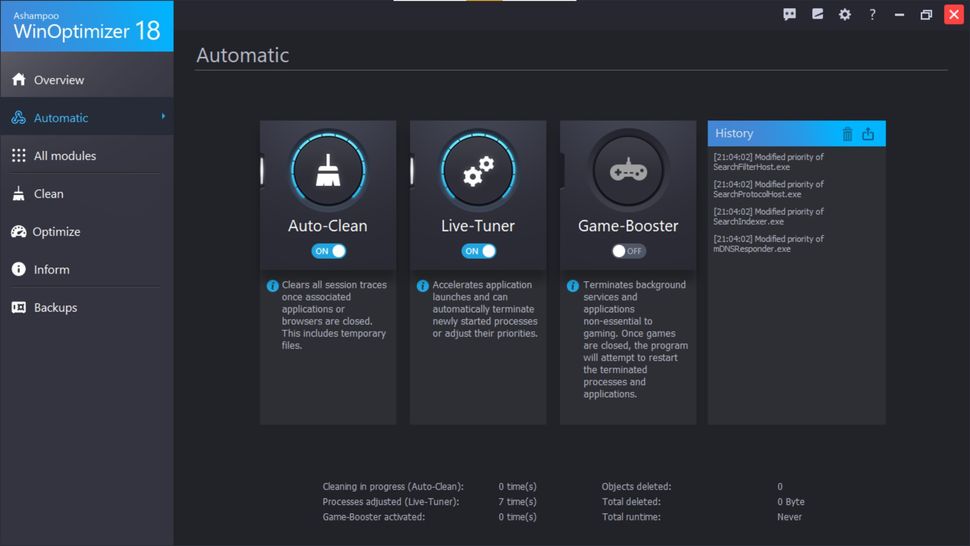Click the backup icon beside Backups
The image size is (970, 546).
click(x=19, y=307)
